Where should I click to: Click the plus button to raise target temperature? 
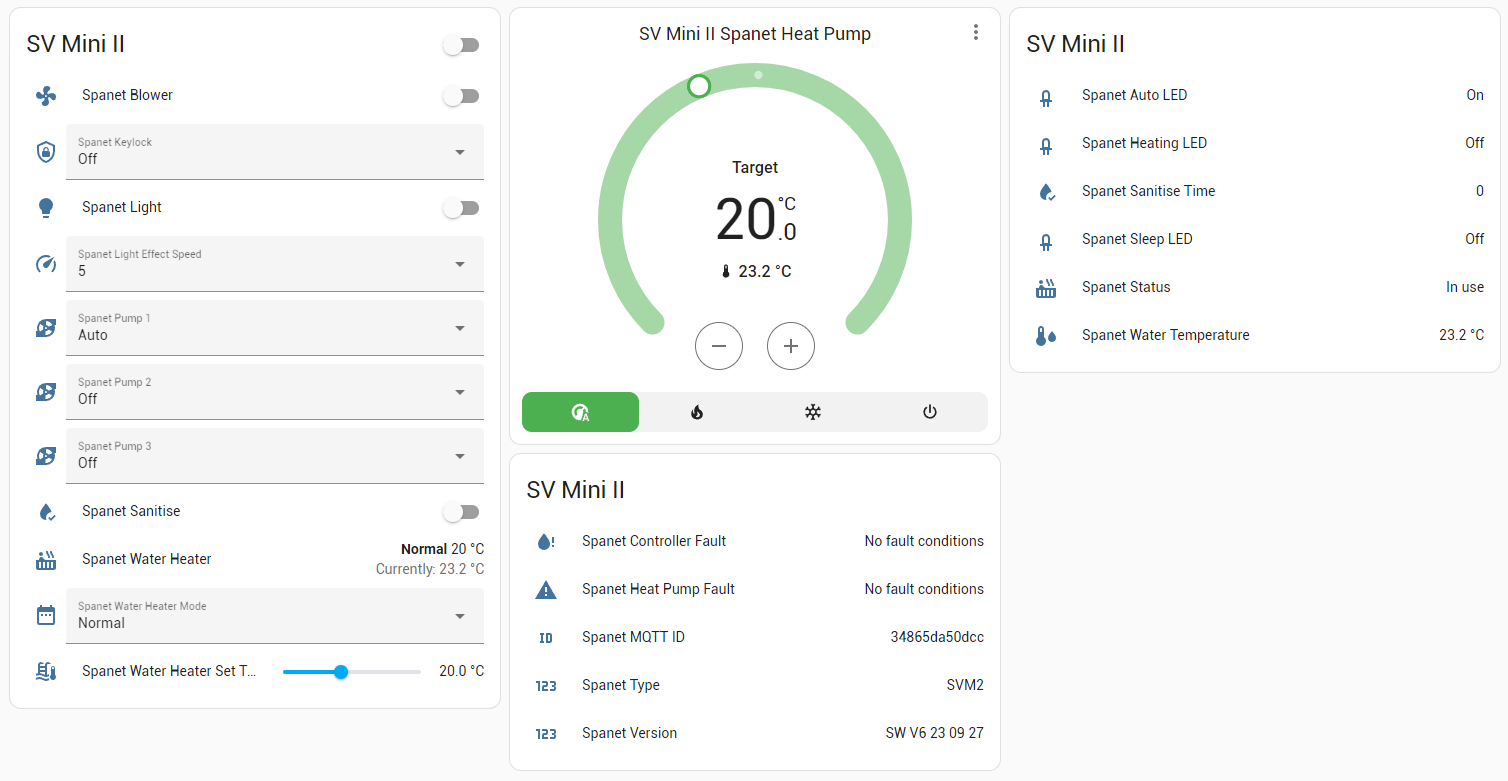pos(791,345)
